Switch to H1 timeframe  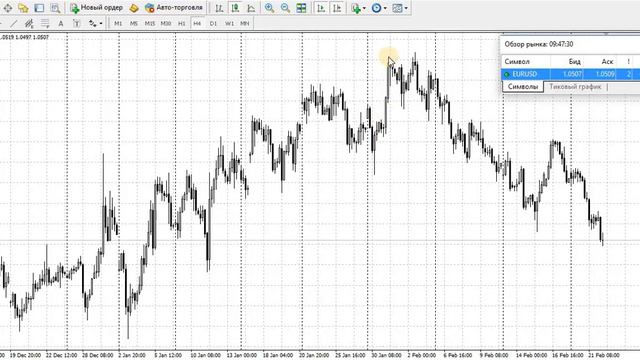tap(182, 24)
